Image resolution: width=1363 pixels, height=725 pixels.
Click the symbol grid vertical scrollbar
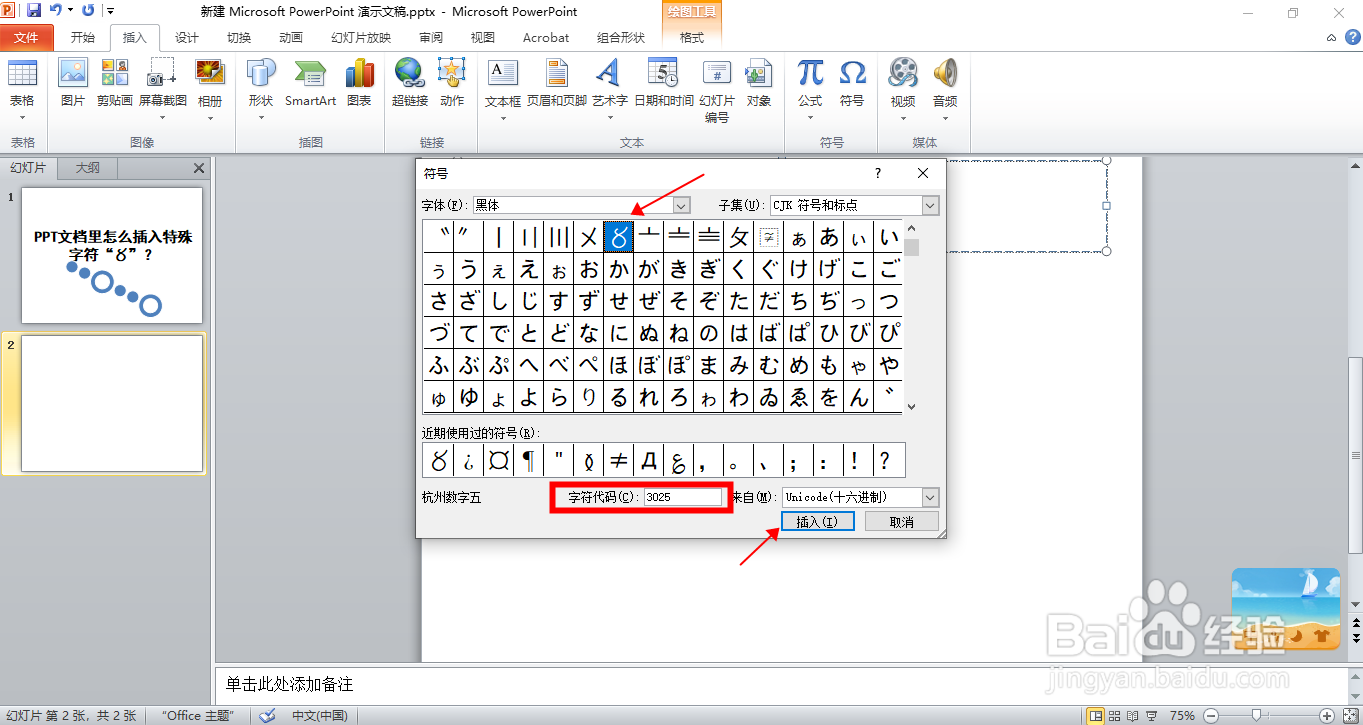(x=911, y=317)
